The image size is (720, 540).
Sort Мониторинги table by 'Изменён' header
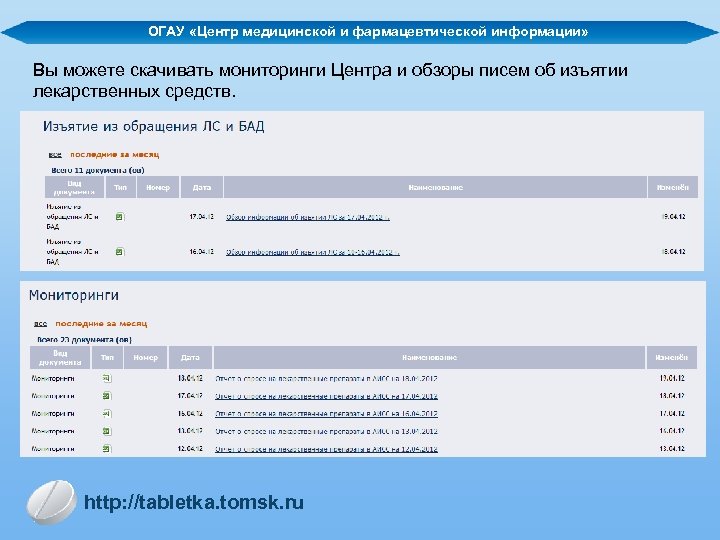coord(672,357)
